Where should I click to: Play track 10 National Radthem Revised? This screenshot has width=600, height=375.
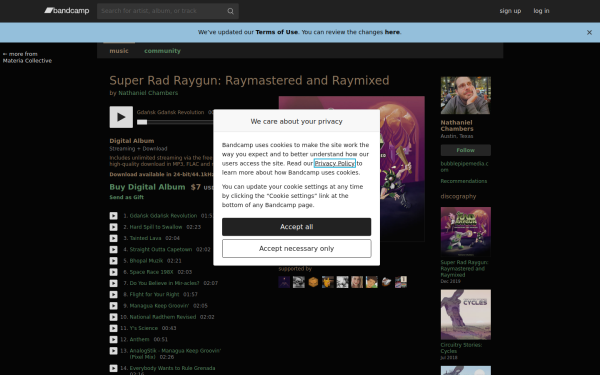[x=114, y=317]
